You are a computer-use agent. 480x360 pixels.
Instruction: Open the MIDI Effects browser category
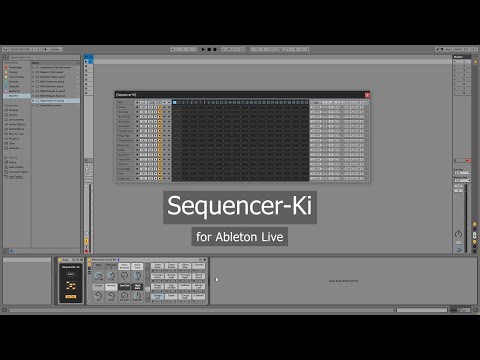15,129
